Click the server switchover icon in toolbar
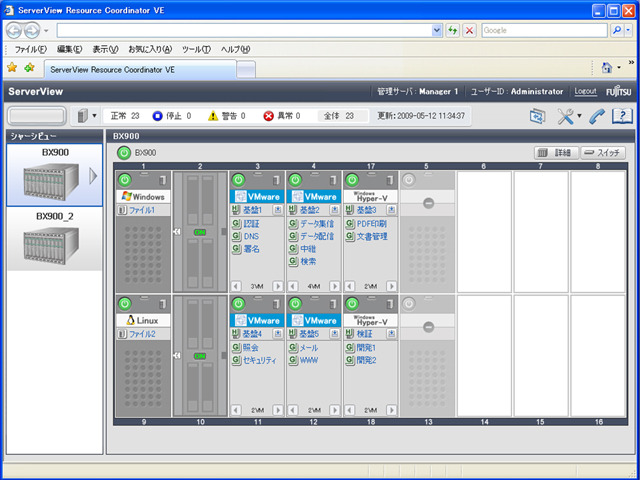640x480 pixels. point(537,116)
